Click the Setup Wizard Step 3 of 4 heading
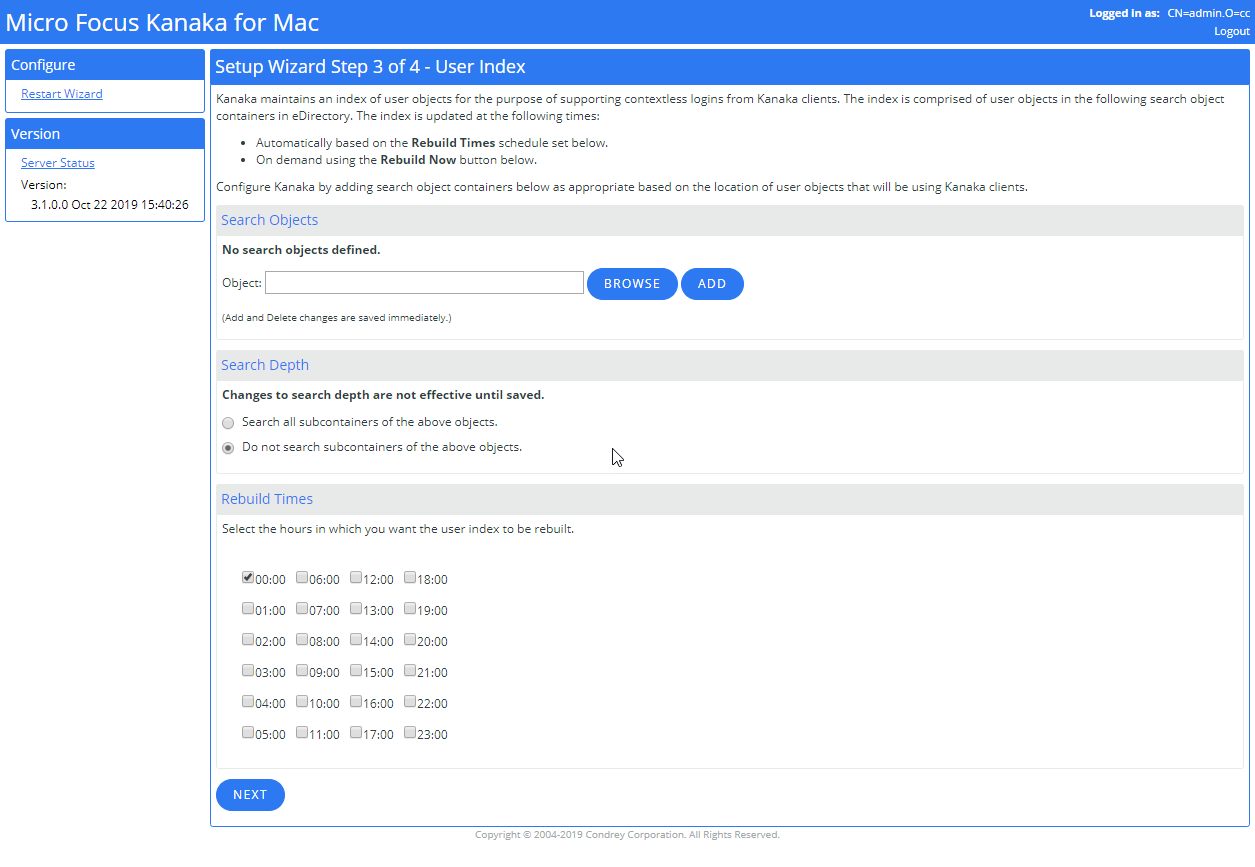The height and width of the screenshot is (867, 1255). pos(370,67)
